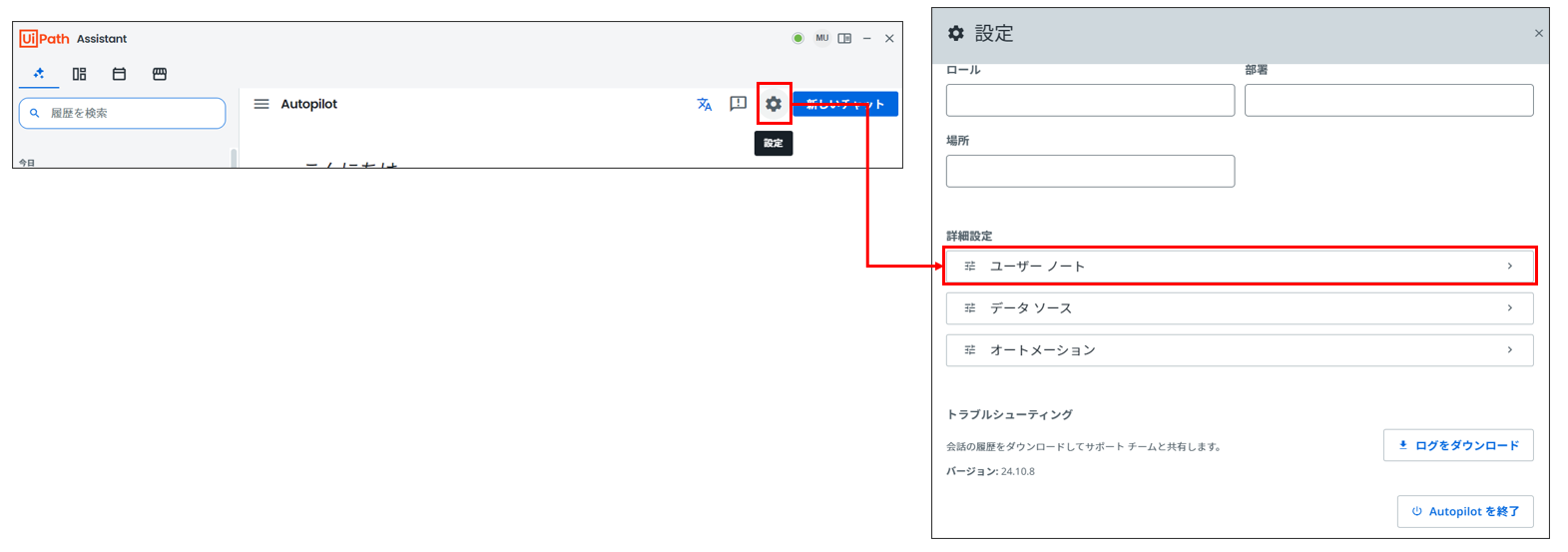Image resolution: width=1568 pixels, height=552 pixels.
Task: Close the 設定 settings panel
Action: pyautogui.click(x=1539, y=33)
